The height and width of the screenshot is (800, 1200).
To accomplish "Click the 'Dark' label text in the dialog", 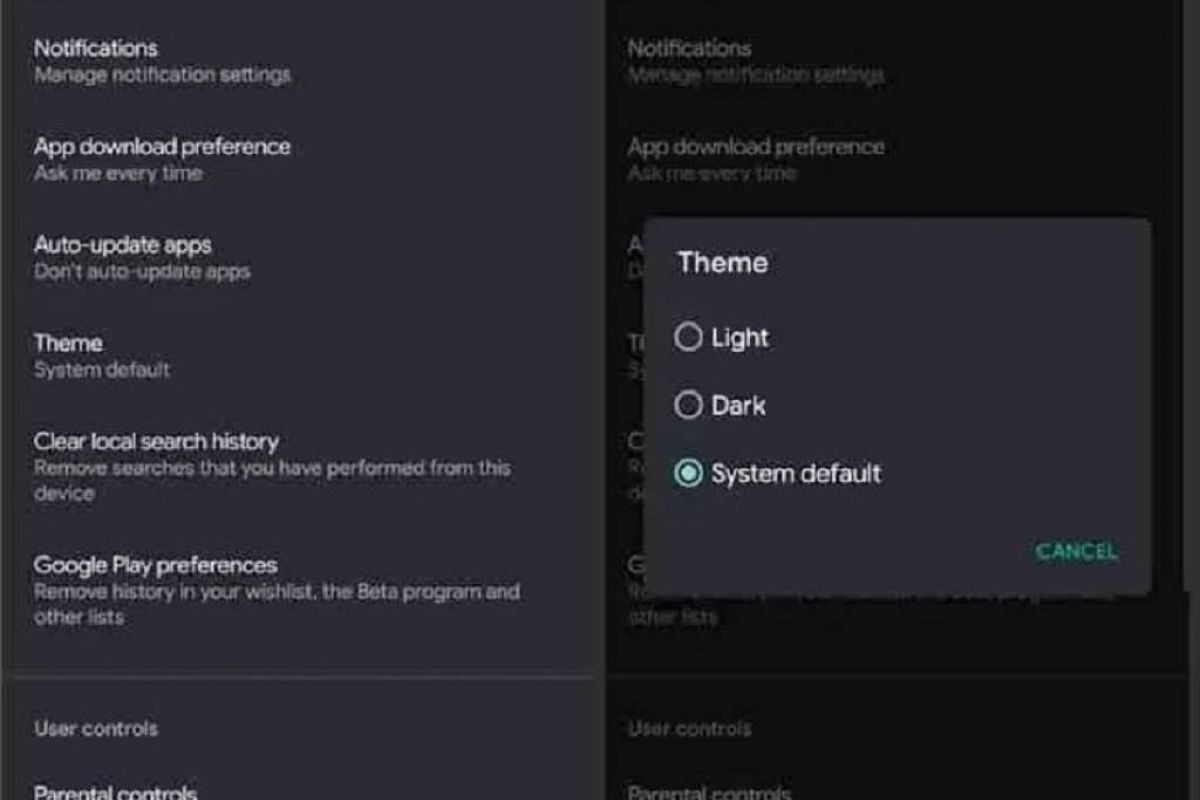I will (738, 405).
